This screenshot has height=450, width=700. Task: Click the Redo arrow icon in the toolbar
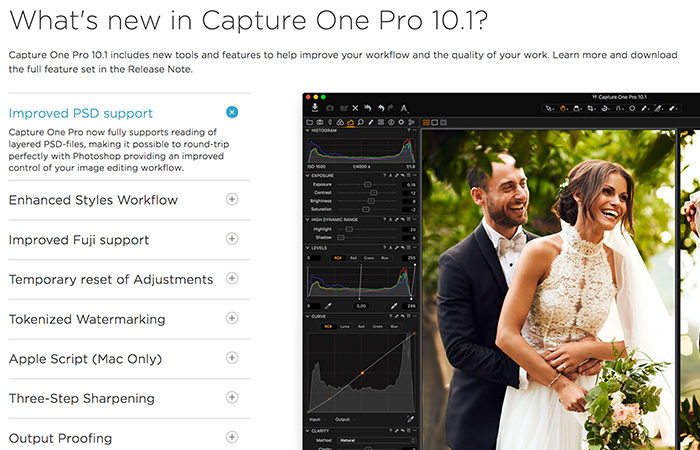[391, 108]
